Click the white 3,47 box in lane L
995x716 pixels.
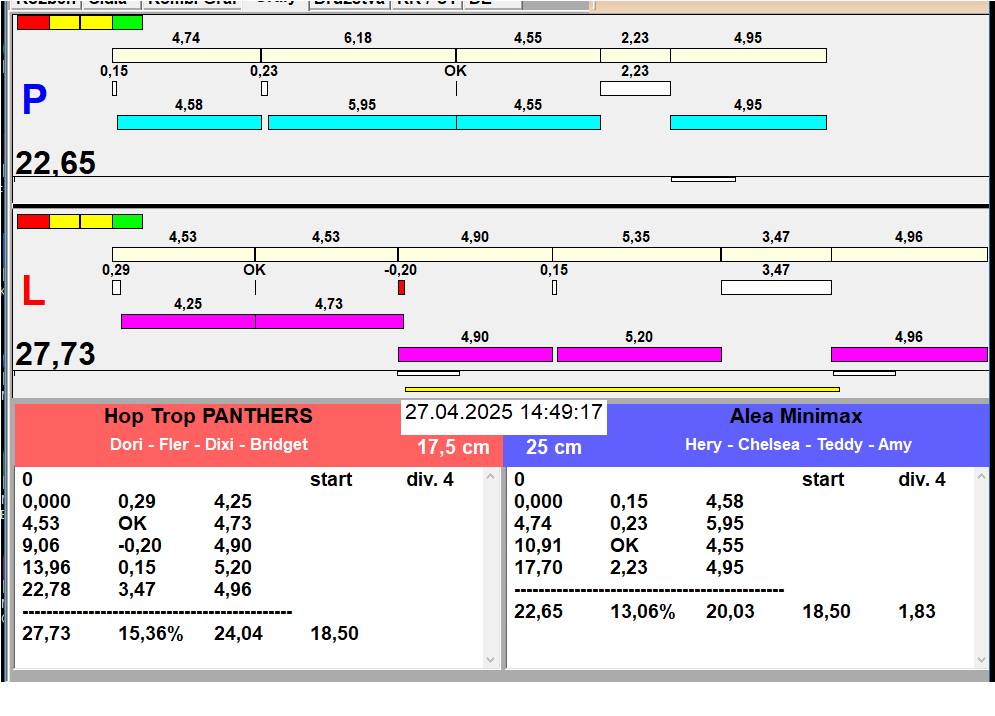776,288
